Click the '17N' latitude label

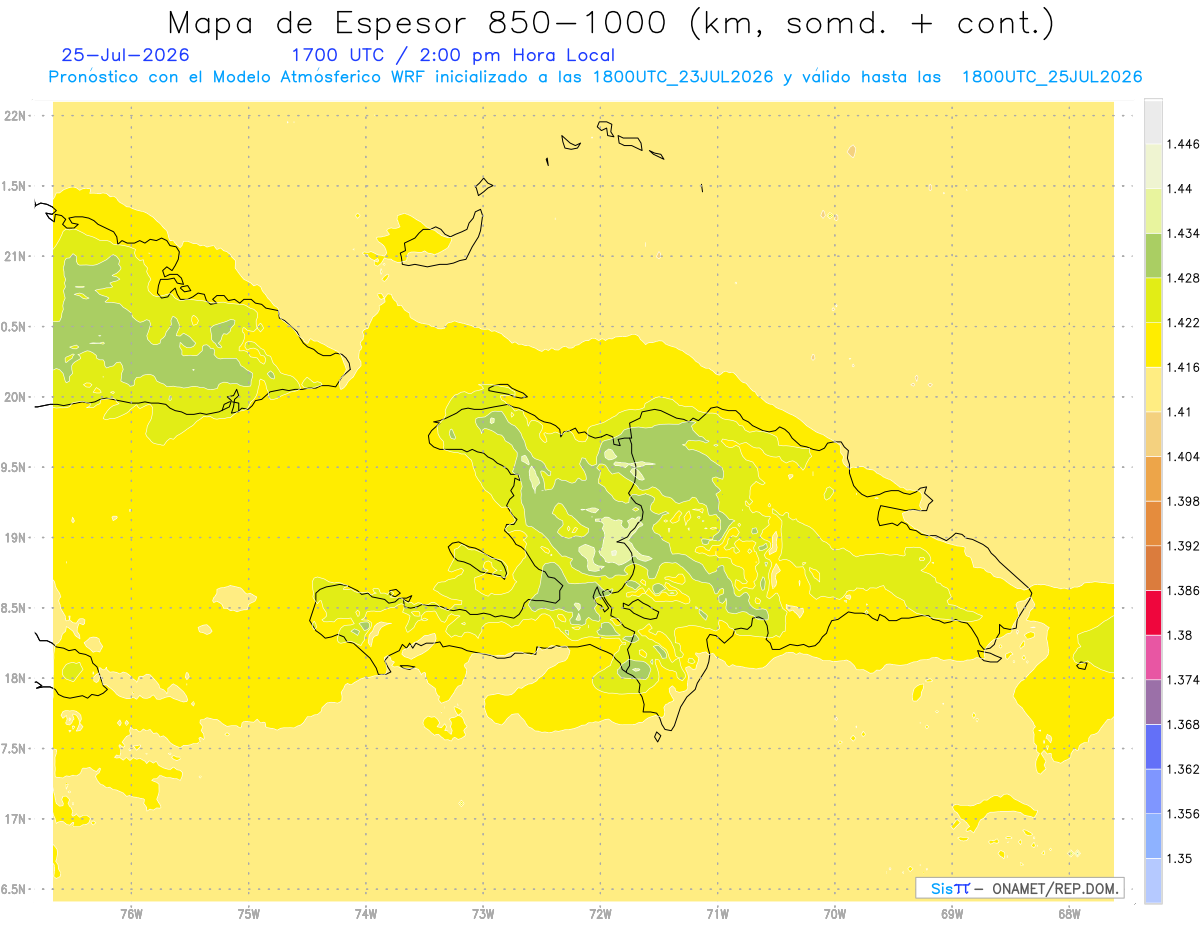tap(15, 819)
